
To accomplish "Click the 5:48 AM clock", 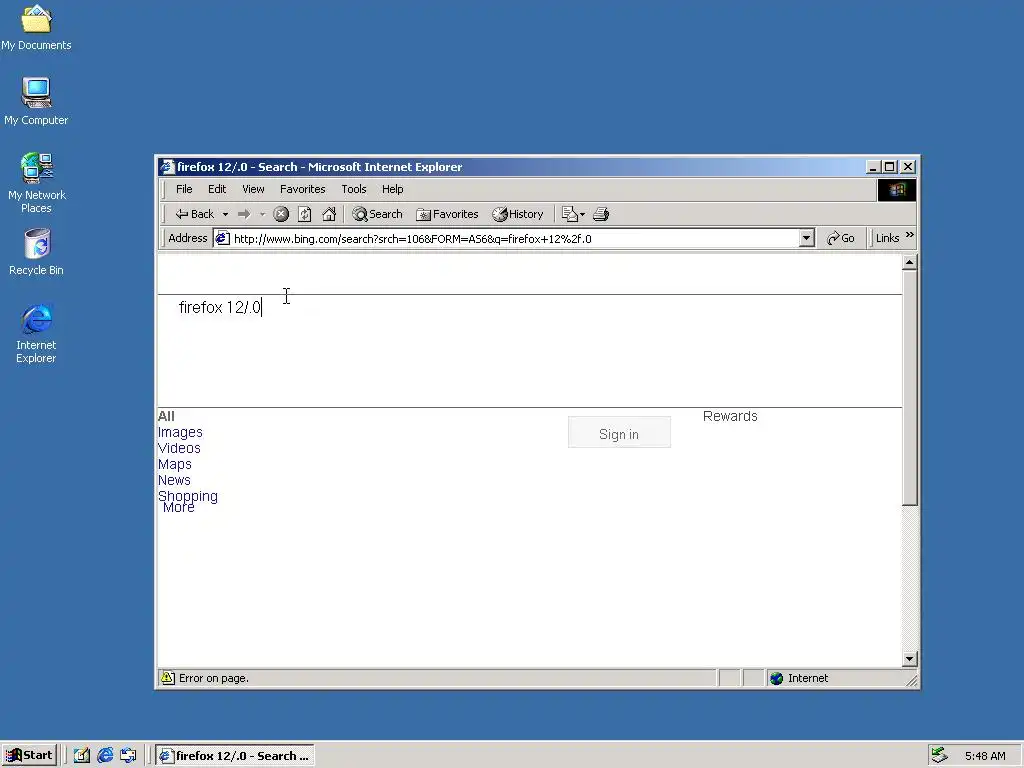I will (985, 756).
